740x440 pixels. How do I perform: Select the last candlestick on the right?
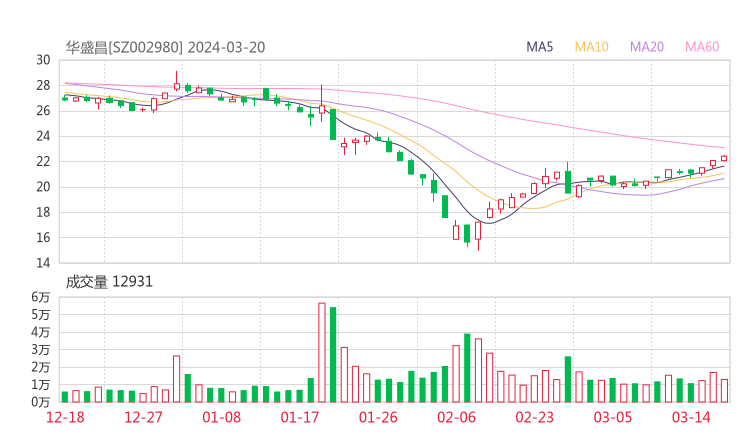tap(724, 159)
